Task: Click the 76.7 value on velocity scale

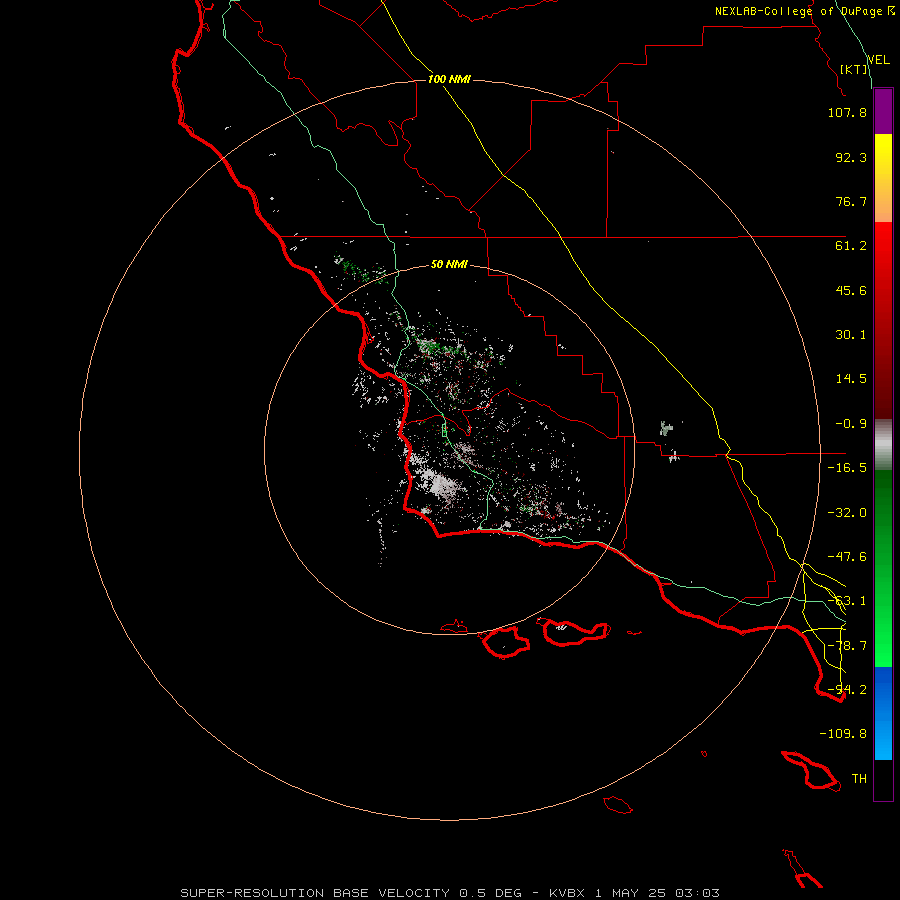Action: point(851,201)
